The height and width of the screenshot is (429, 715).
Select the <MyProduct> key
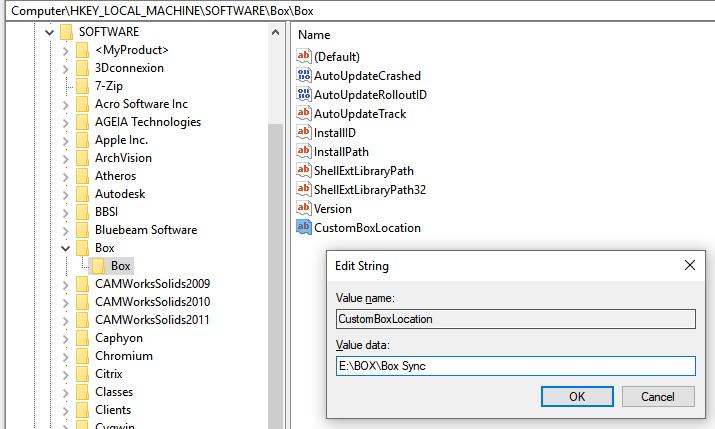[132, 50]
